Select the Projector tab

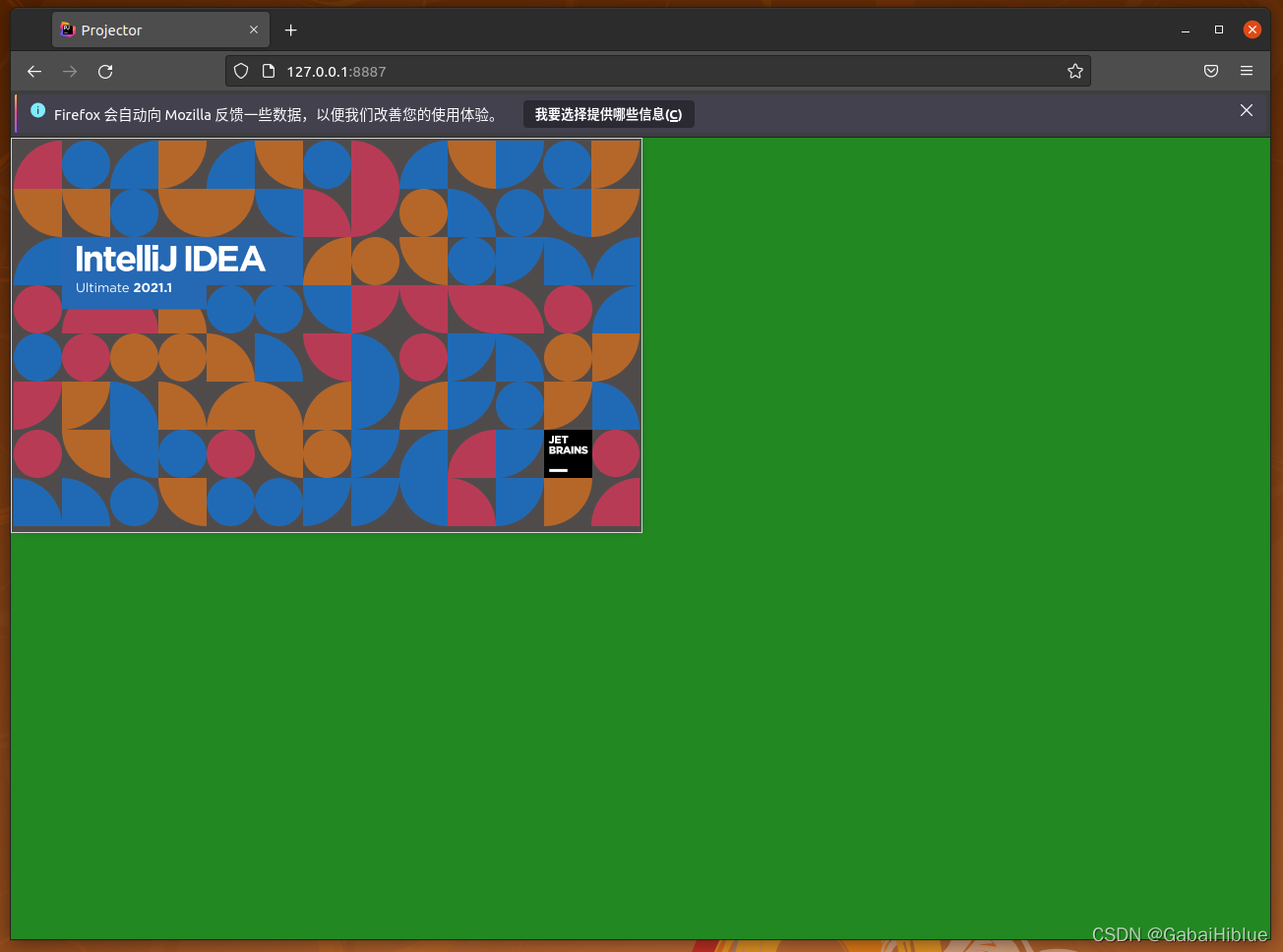coord(160,30)
